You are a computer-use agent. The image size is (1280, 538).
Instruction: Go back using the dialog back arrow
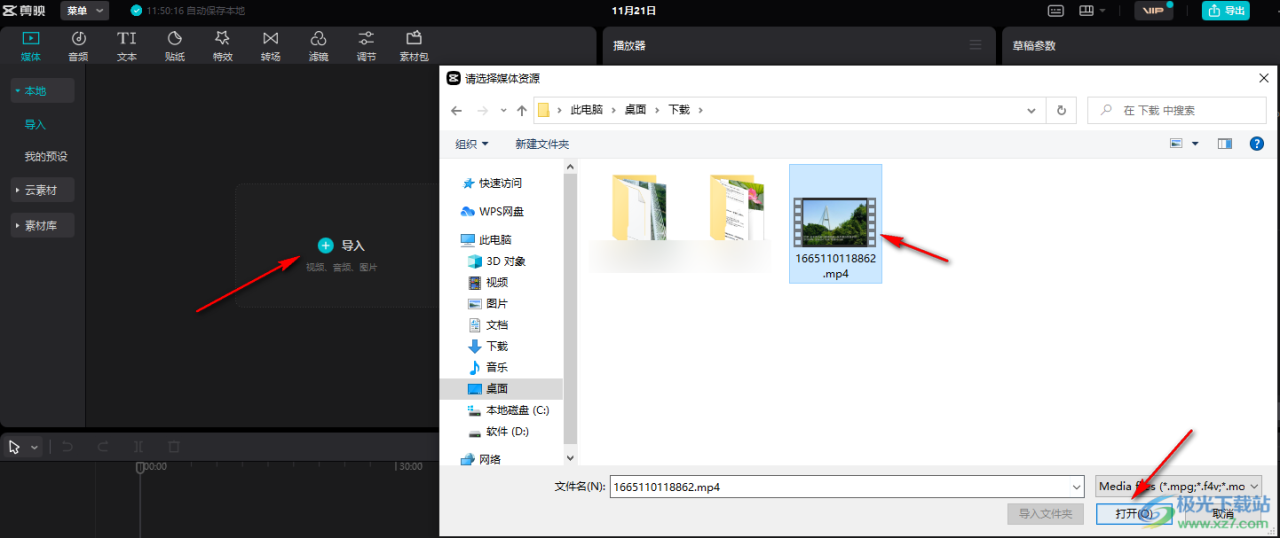(457, 110)
